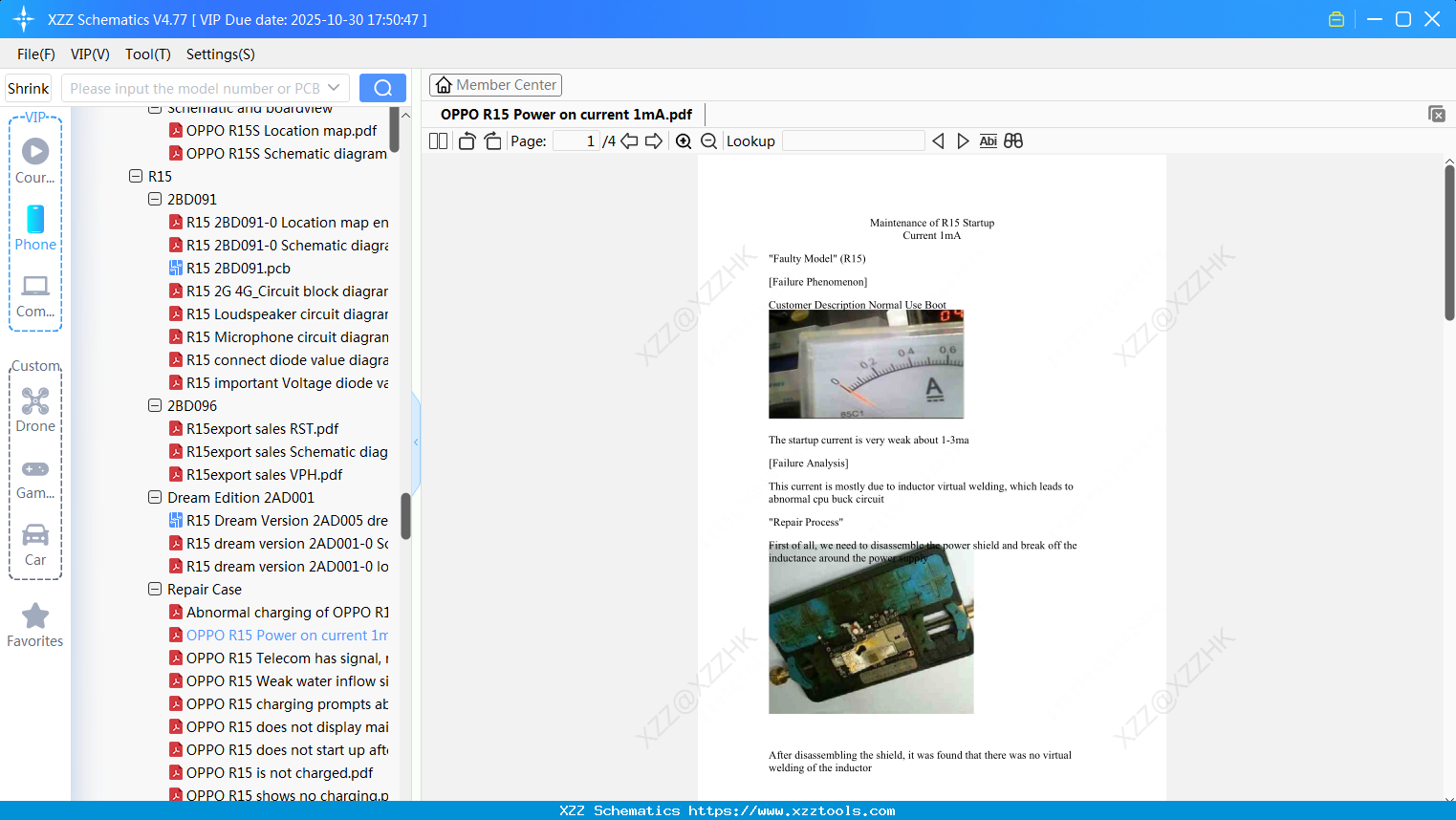Image resolution: width=1456 pixels, height=820 pixels.
Task: Open the model number dropdown arrow
Action: click(334, 88)
